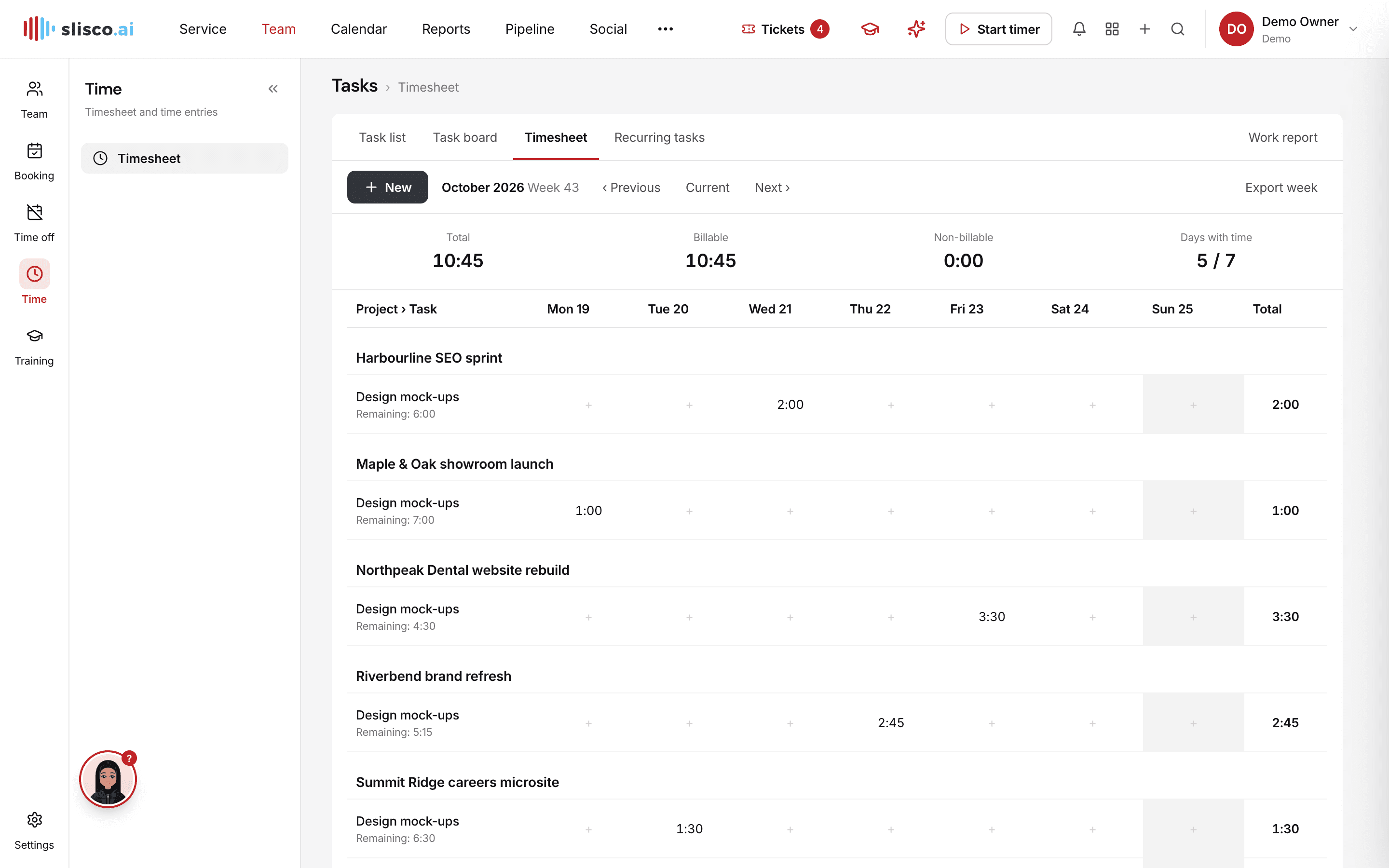The image size is (1389, 868).
Task: Select Timesheet item in Time panel
Action: click(184, 159)
